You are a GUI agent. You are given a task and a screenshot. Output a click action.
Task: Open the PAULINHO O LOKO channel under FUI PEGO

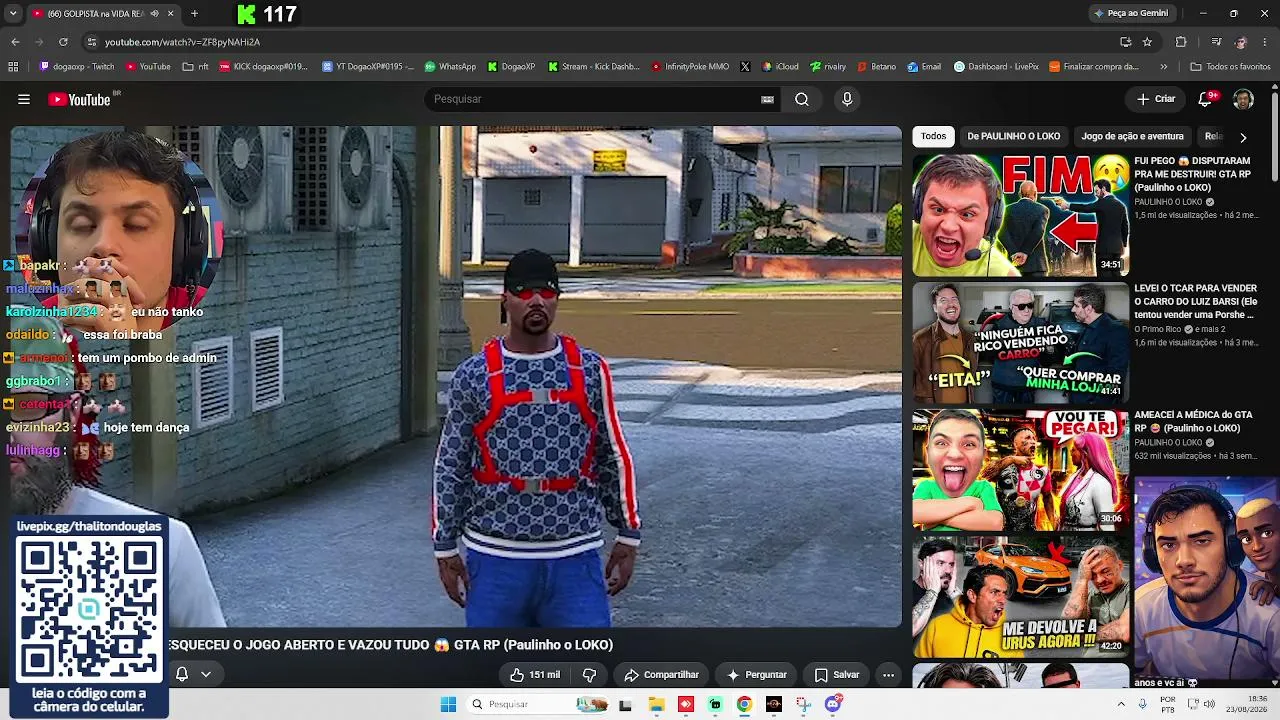(x=1168, y=202)
